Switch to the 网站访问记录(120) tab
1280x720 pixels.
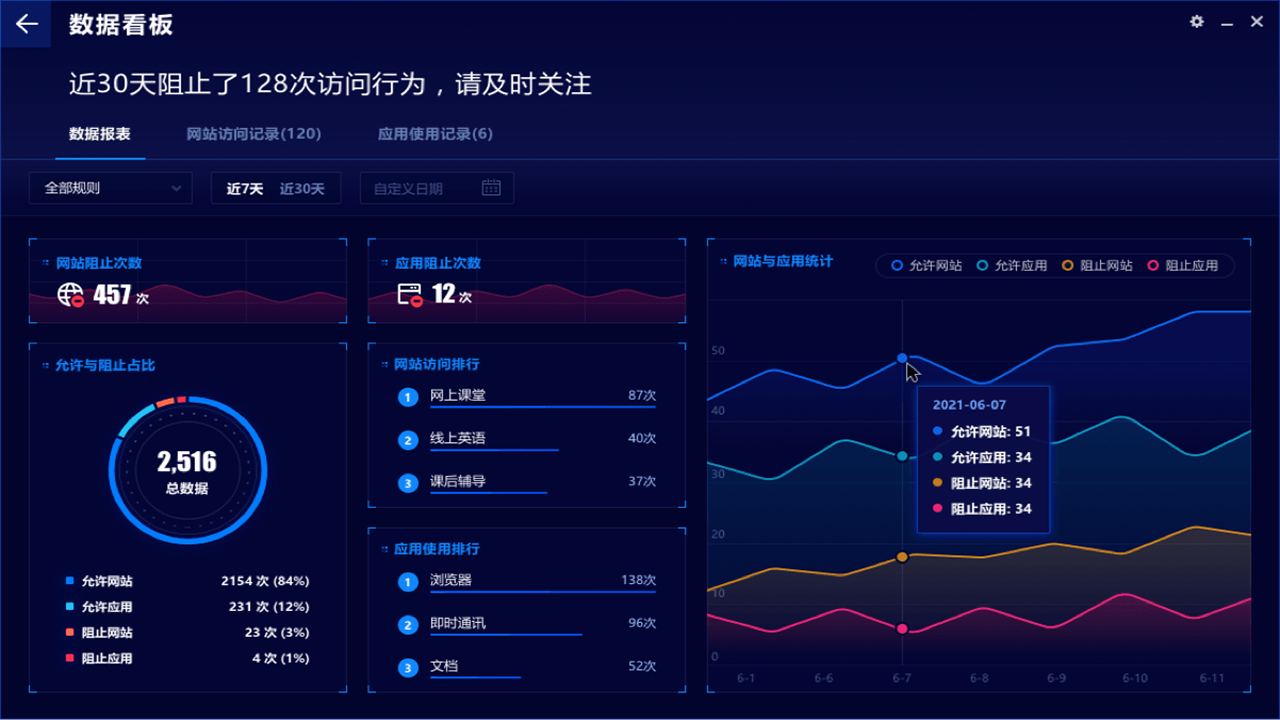point(251,133)
